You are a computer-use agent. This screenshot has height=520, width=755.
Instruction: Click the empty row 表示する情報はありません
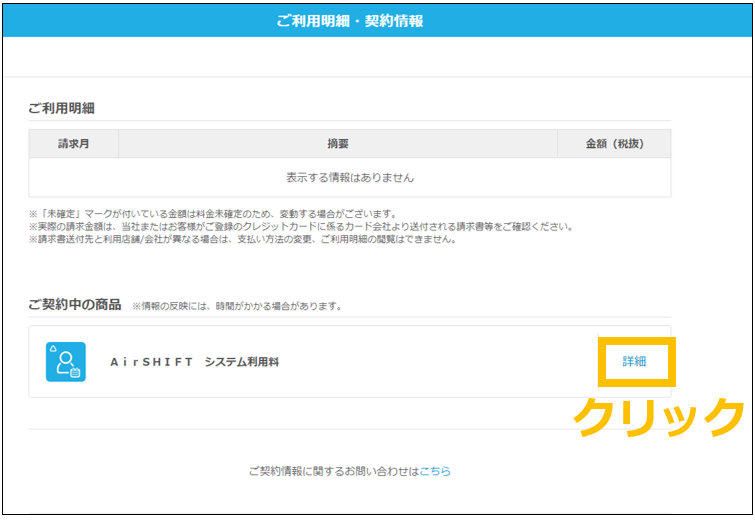[x=349, y=178]
